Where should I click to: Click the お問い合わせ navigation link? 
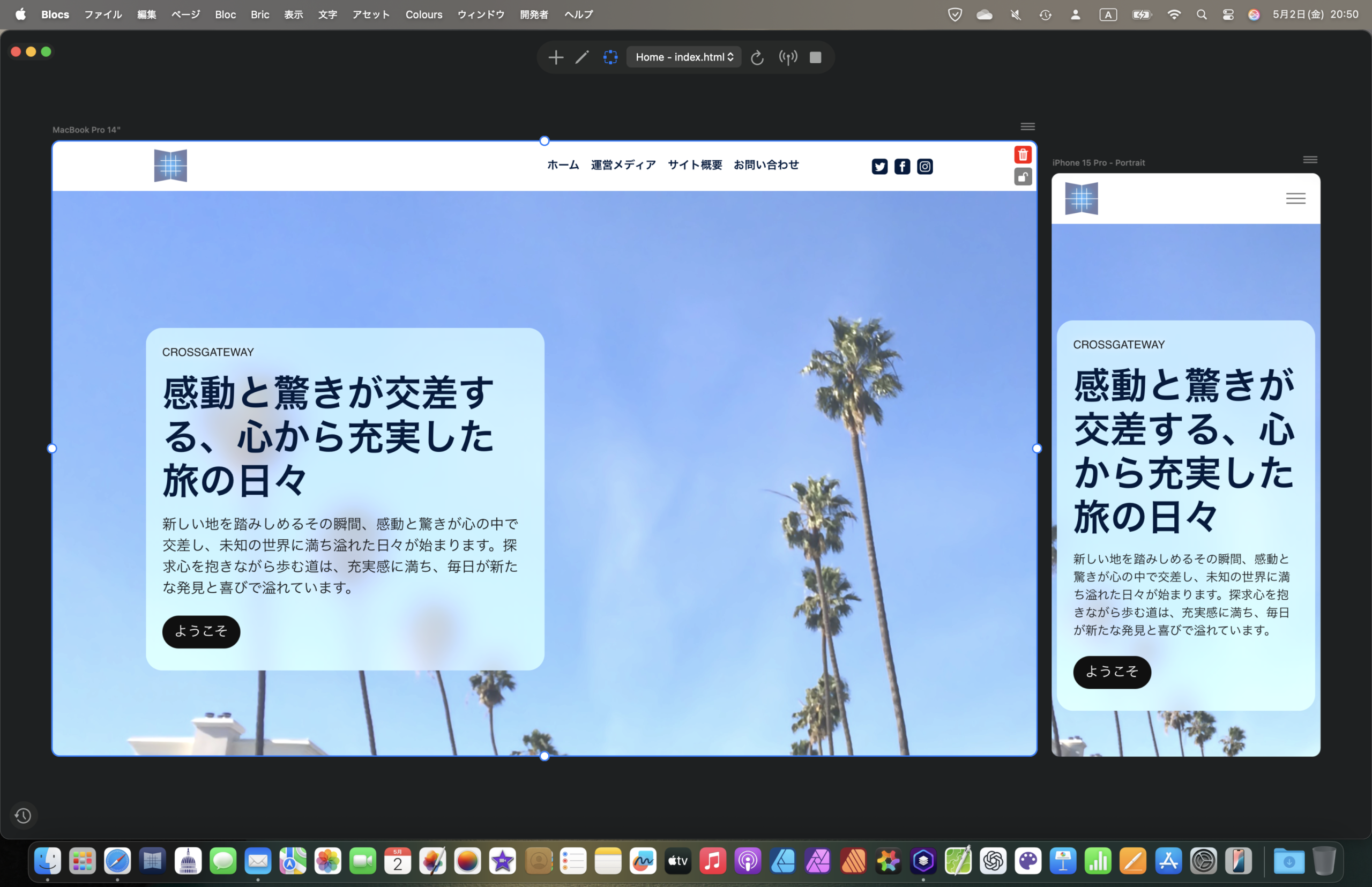(766, 165)
